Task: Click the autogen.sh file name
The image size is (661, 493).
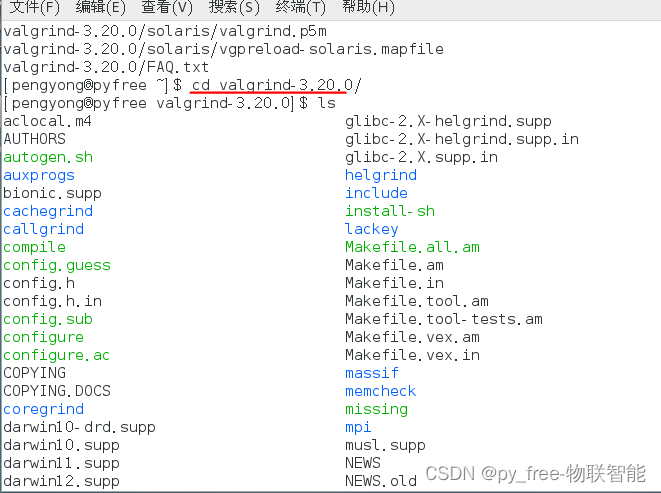Action: pyautogui.click(x=48, y=157)
